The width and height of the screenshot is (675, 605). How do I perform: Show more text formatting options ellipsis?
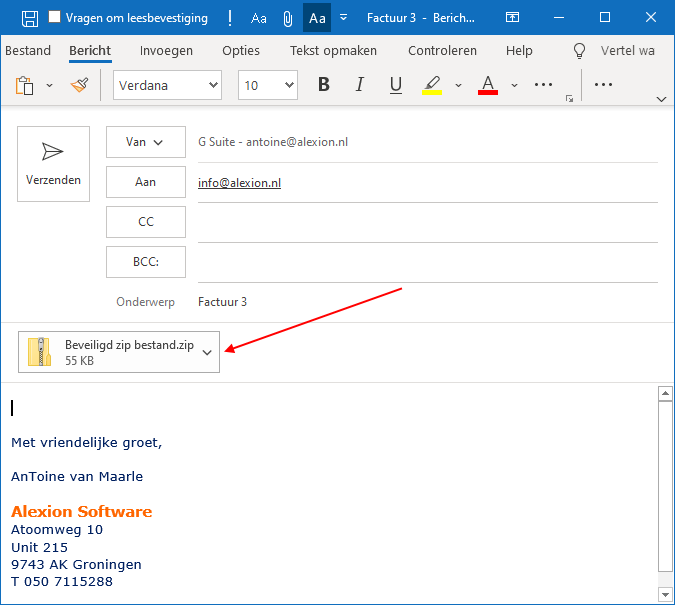coord(543,84)
